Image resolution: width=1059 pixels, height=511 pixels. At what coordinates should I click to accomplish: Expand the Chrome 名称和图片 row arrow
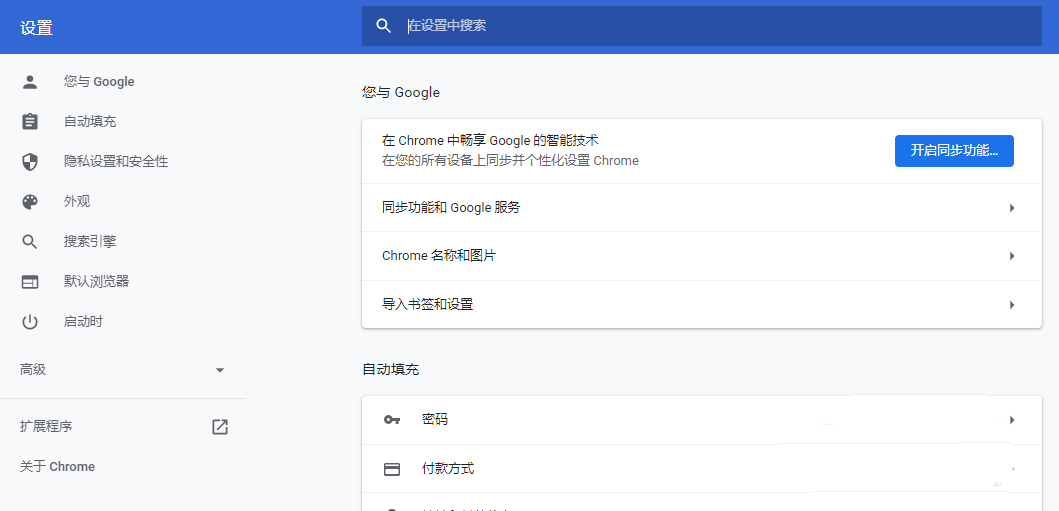coord(1012,256)
